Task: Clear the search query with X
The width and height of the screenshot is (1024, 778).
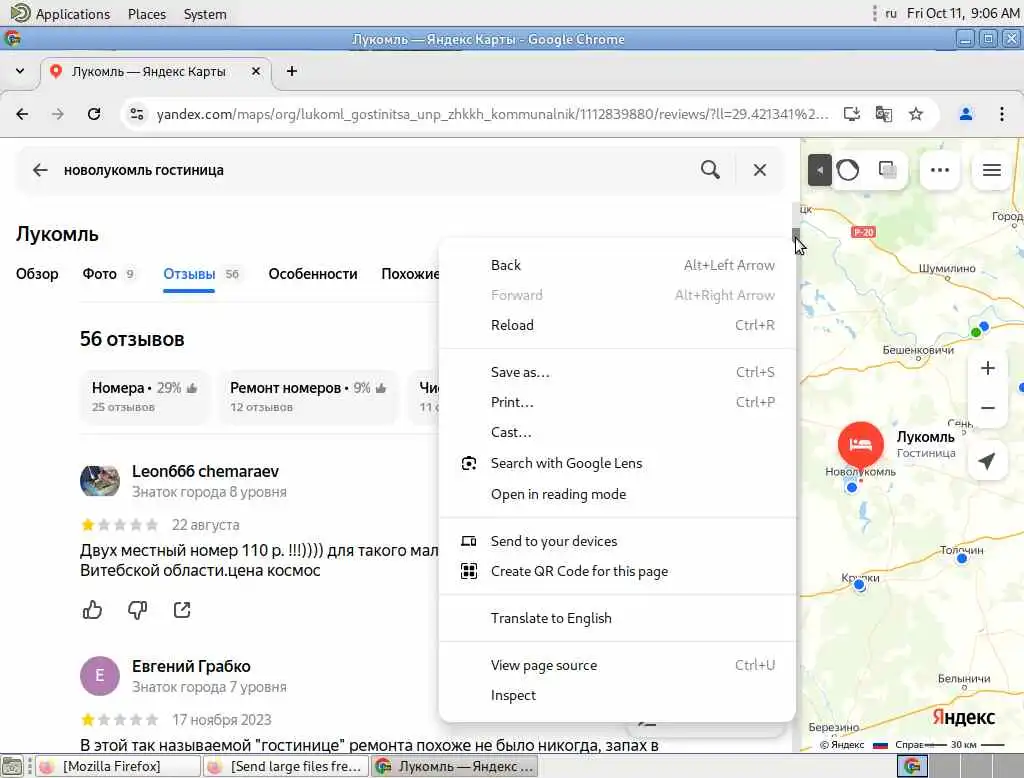Action: click(760, 170)
